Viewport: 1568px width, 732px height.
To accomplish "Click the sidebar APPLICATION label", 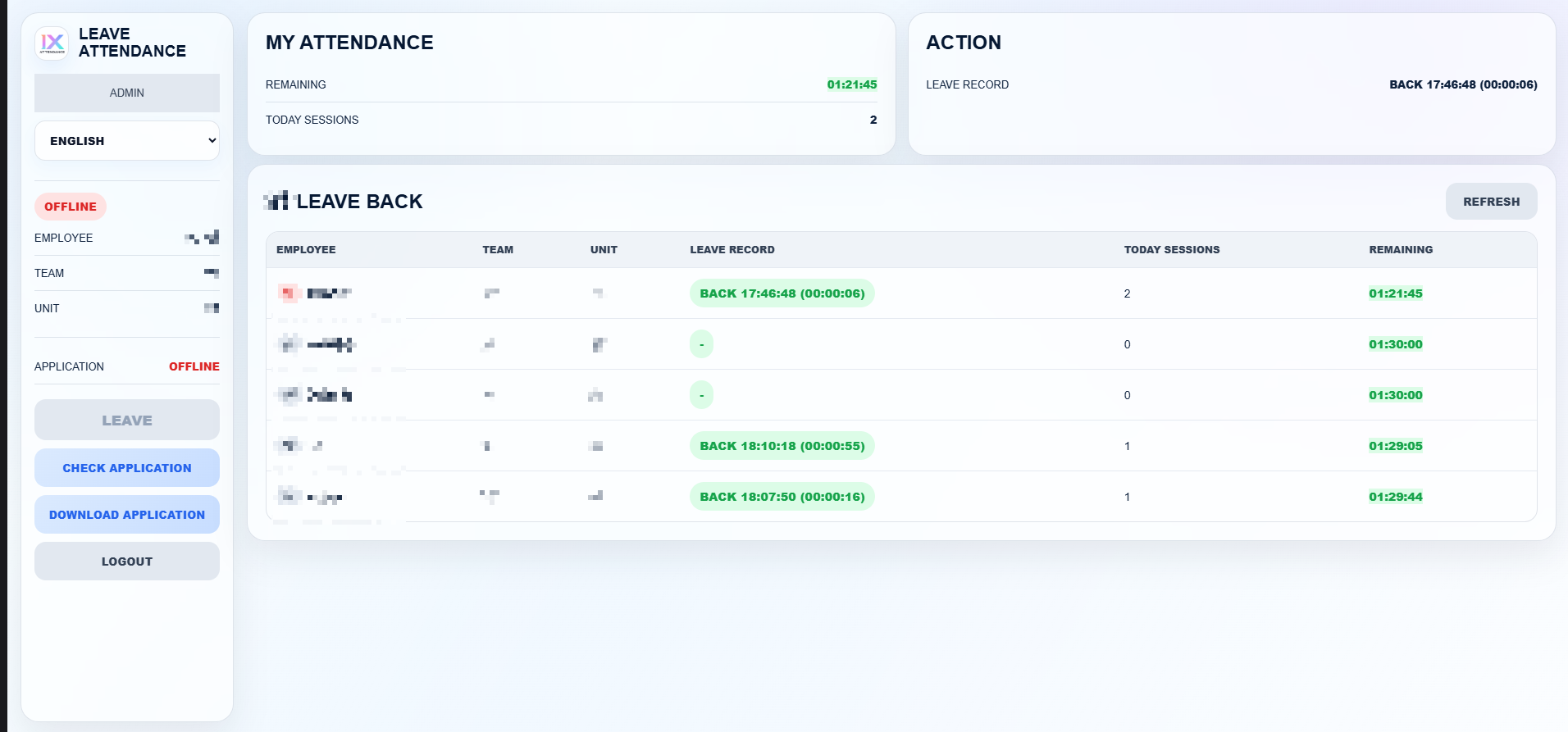I will (69, 366).
